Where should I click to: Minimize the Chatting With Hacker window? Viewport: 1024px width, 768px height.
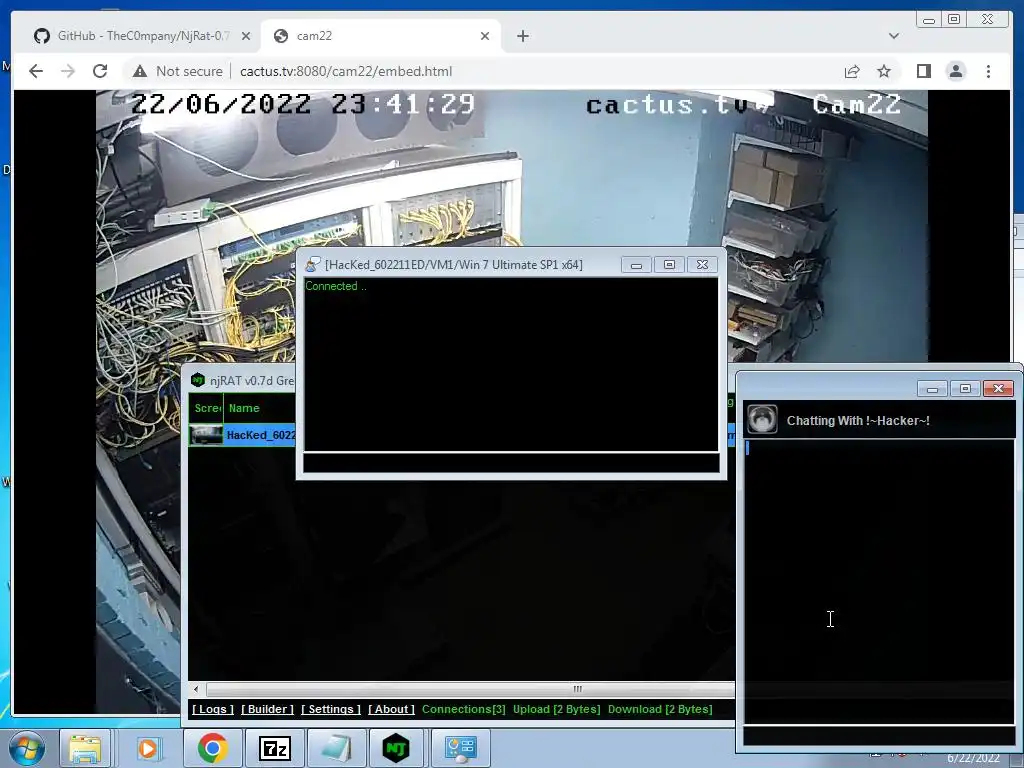coord(932,389)
